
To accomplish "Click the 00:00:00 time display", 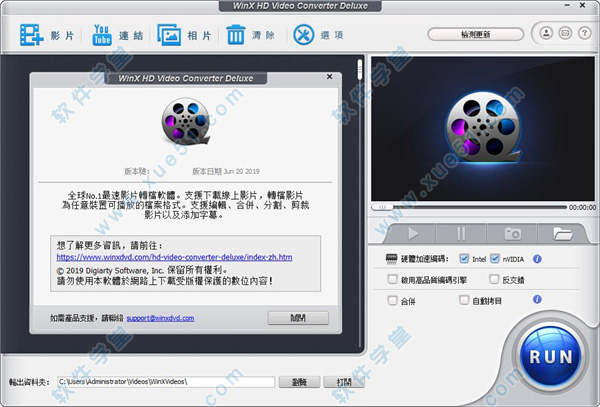I will 582,207.
